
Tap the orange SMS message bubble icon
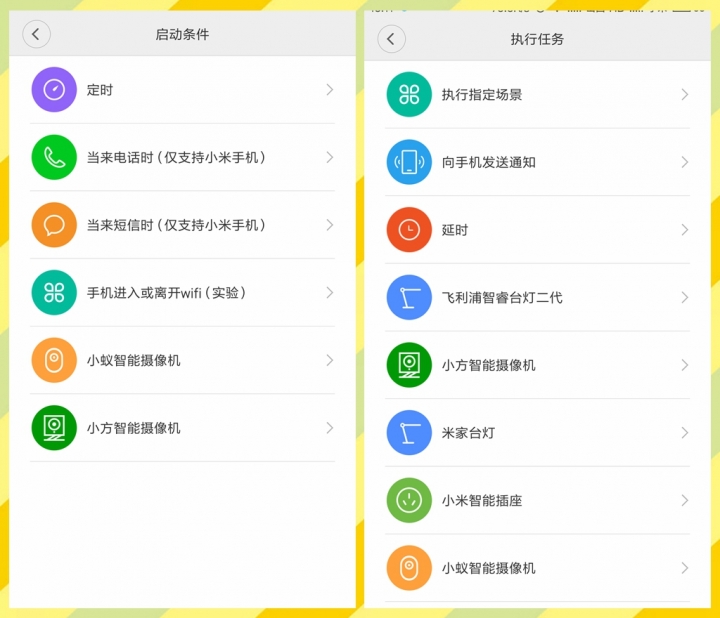click(x=54, y=225)
